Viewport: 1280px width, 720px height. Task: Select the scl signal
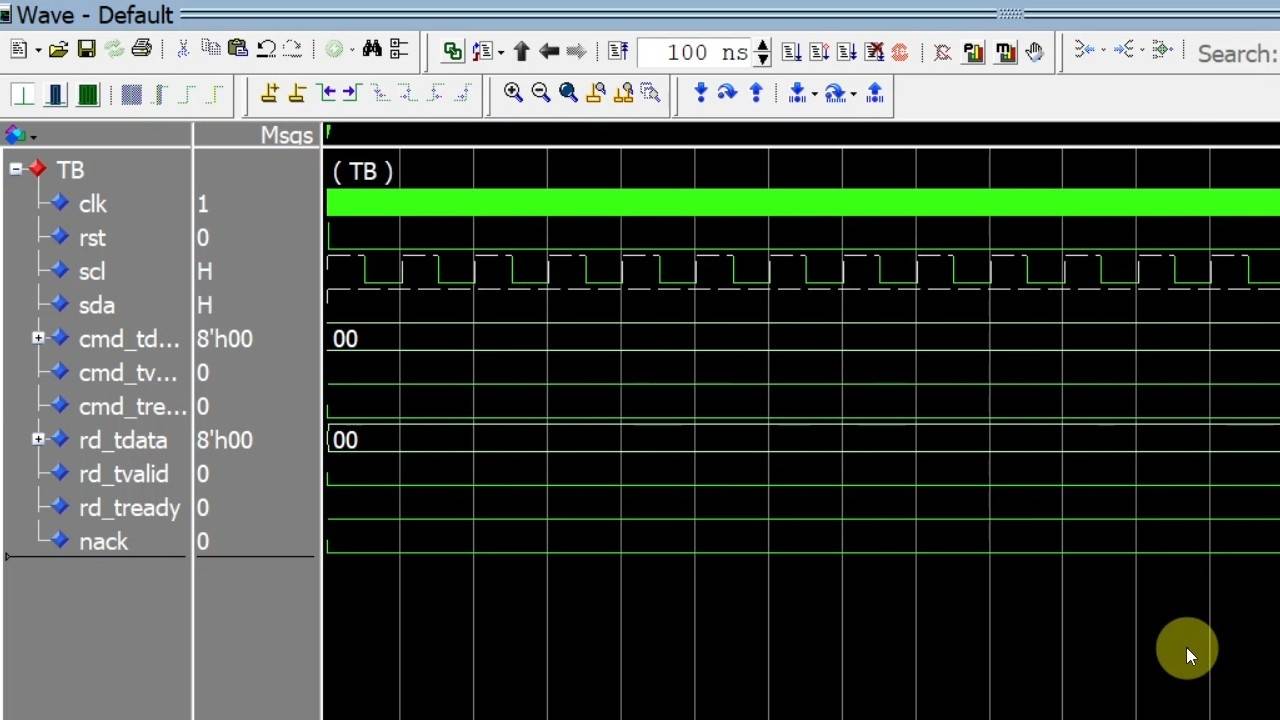(x=91, y=271)
